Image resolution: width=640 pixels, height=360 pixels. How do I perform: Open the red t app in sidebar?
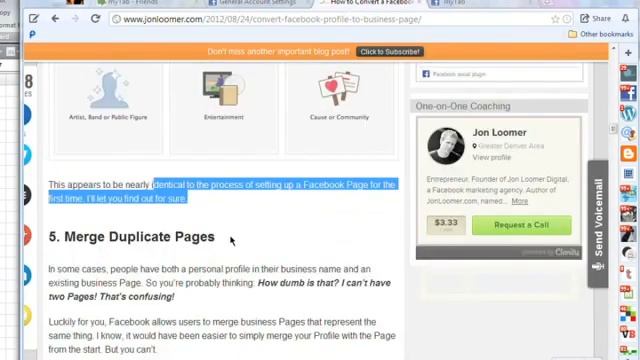(628, 273)
